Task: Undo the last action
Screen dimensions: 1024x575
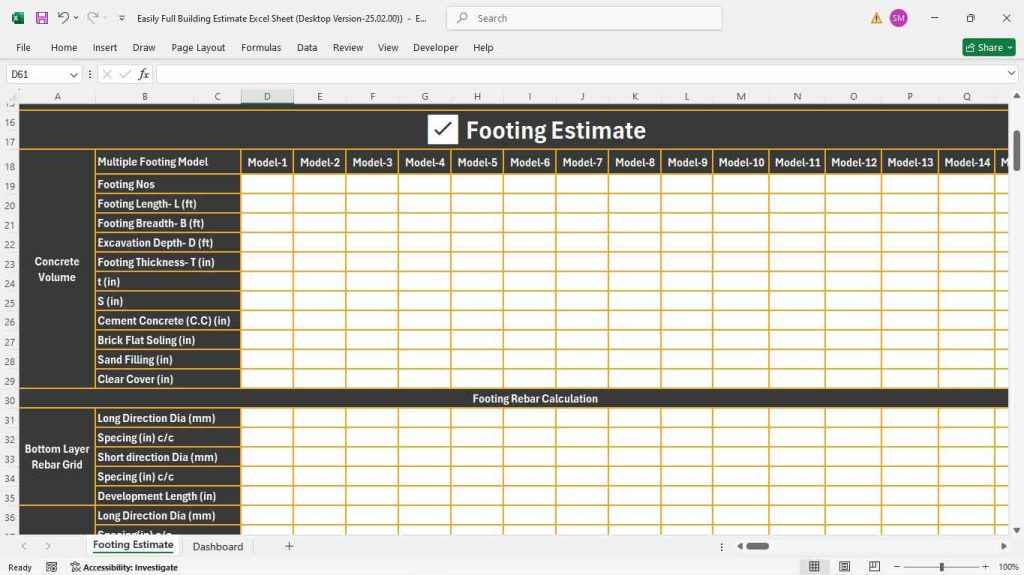Action: (63, 18)
